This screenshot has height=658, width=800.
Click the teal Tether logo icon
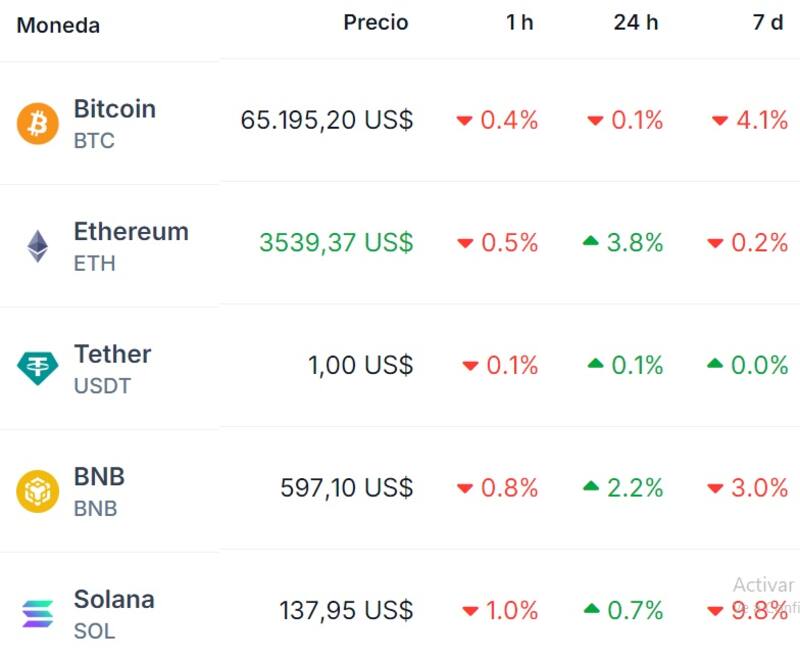tap(37, 366)
